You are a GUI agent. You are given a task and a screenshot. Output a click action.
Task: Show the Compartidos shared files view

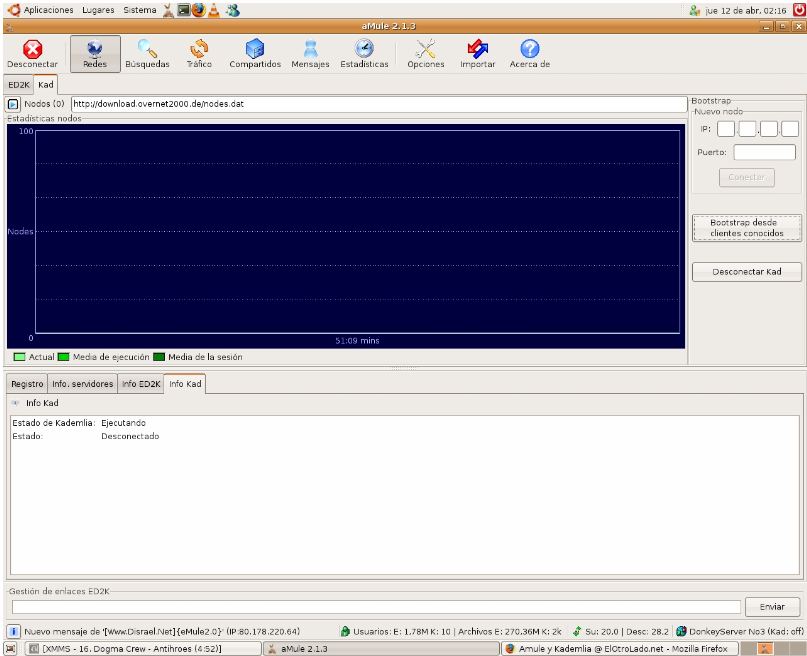coord(254,54)
